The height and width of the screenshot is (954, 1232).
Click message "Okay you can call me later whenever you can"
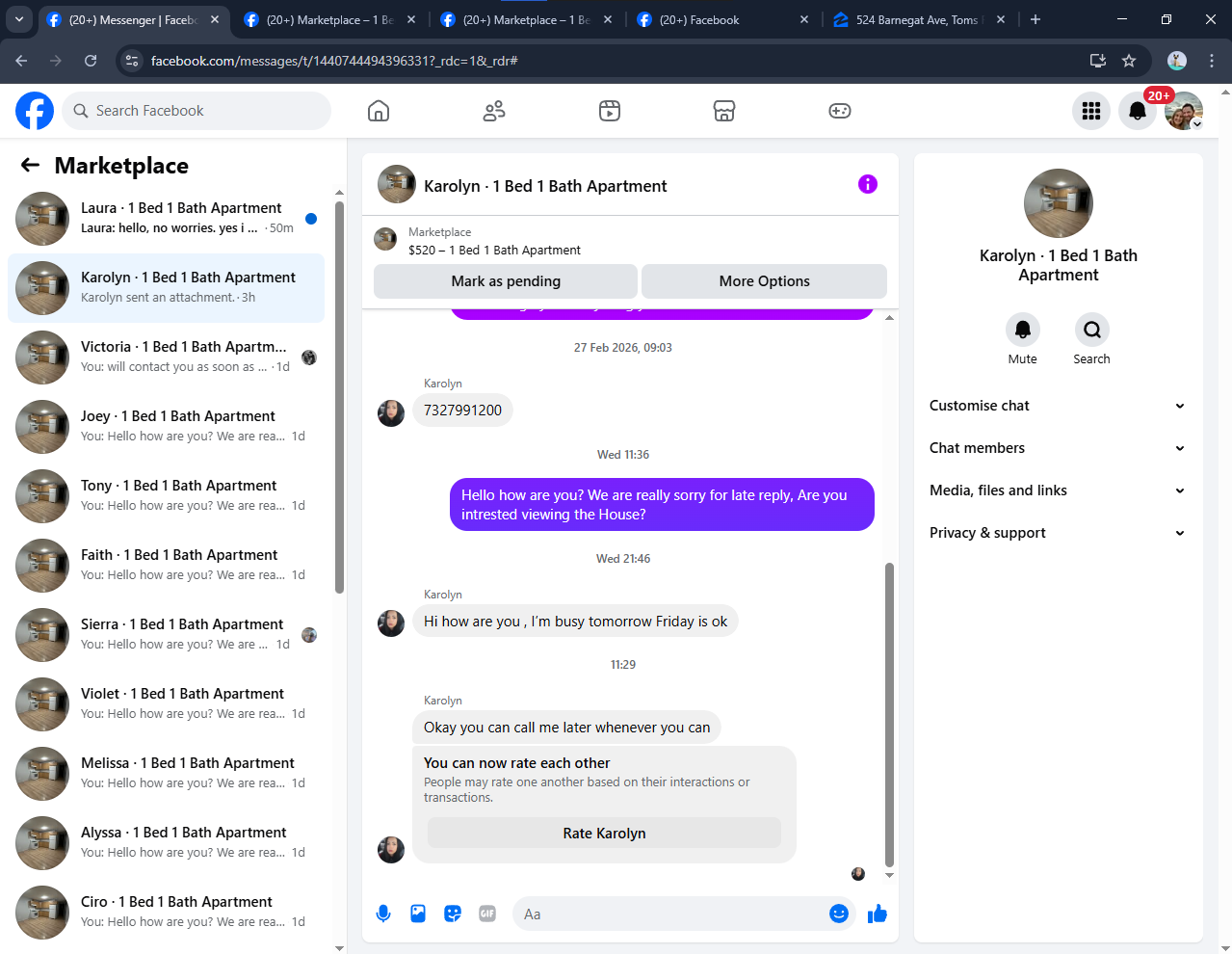[x=566, y=728]
